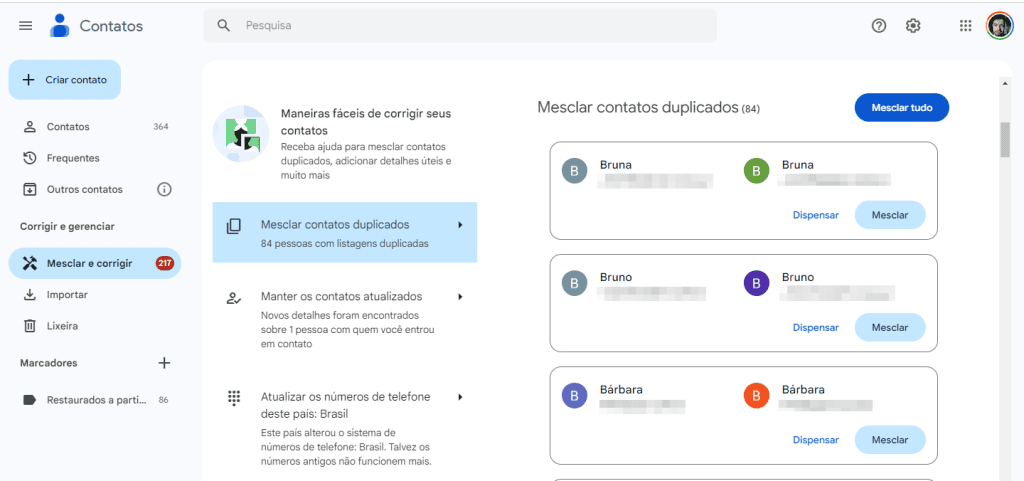Image resolution: width=1024 pixels, height=481 pixels.
Task: Click the Corrigir e gerenciar section header
Action: point(67,226)
